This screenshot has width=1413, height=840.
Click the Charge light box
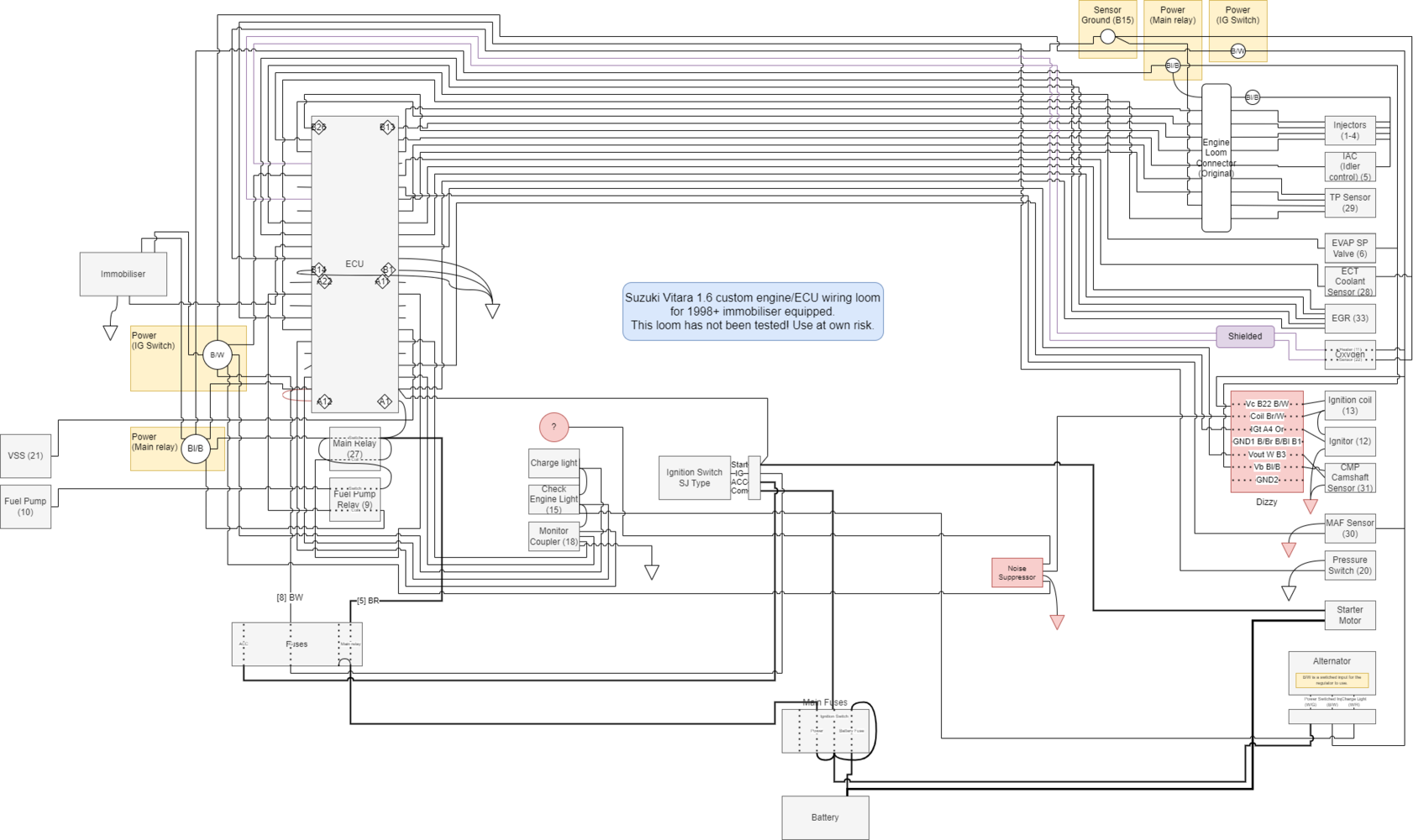(554, 463)
